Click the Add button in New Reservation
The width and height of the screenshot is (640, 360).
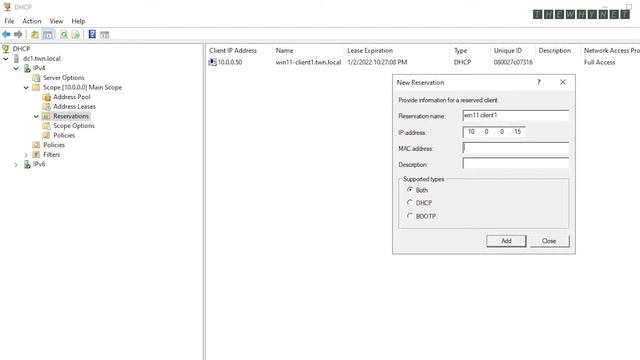(x=506, y=241)
